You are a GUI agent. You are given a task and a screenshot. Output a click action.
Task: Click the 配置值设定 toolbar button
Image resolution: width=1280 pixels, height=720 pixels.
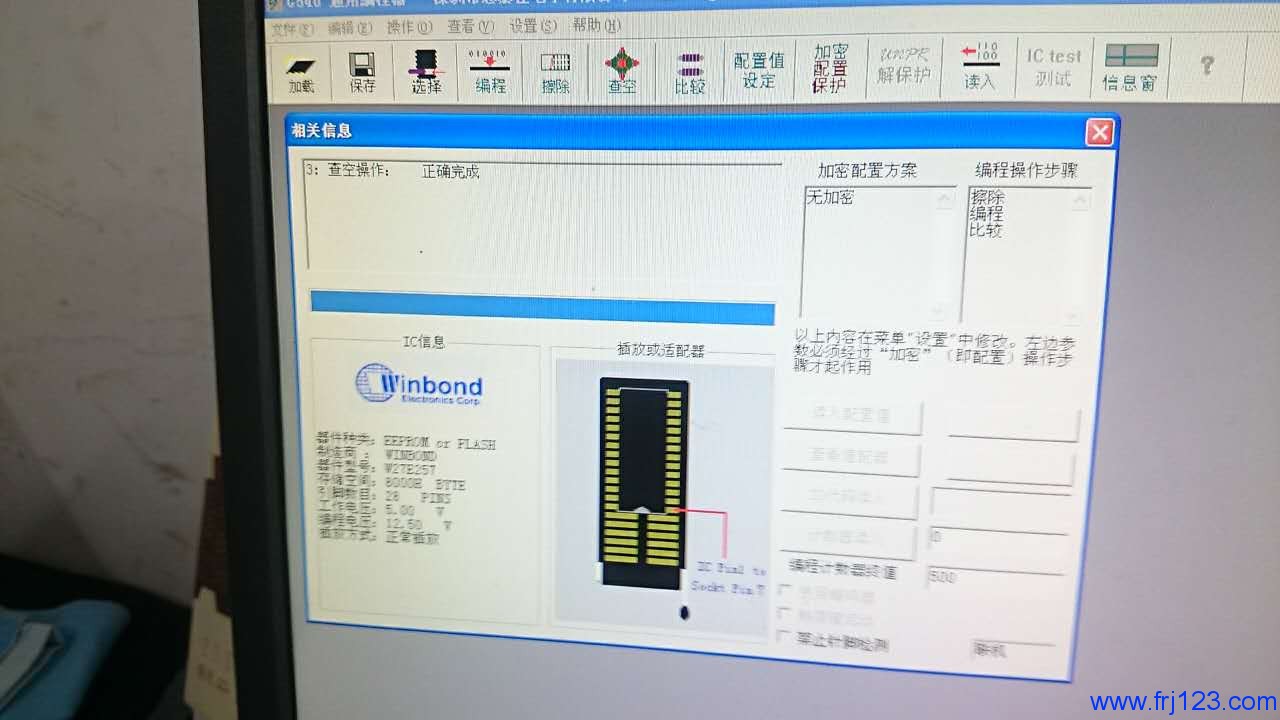759,70
